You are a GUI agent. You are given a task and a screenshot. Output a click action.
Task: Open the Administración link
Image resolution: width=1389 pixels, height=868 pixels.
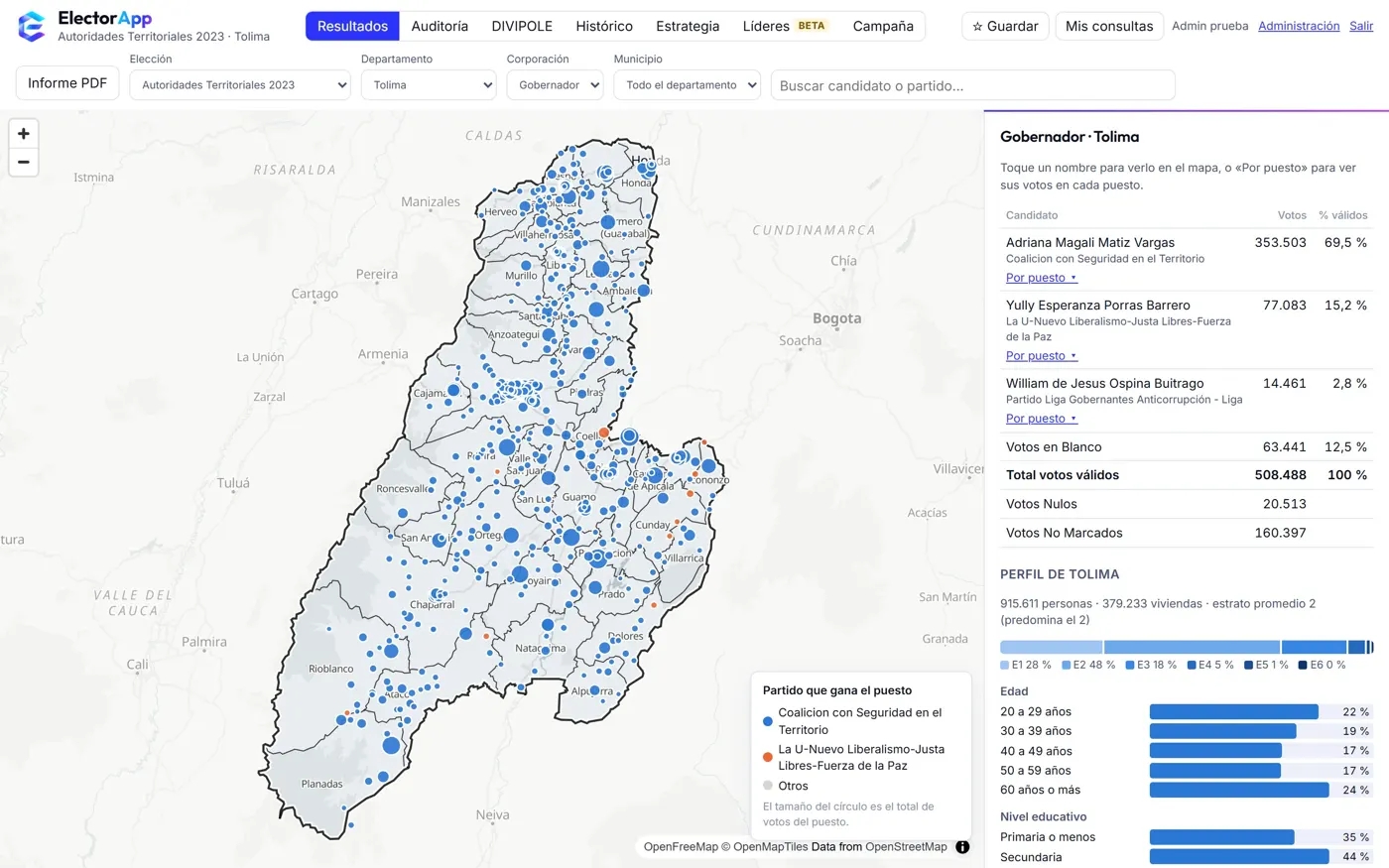point(1299,26)
